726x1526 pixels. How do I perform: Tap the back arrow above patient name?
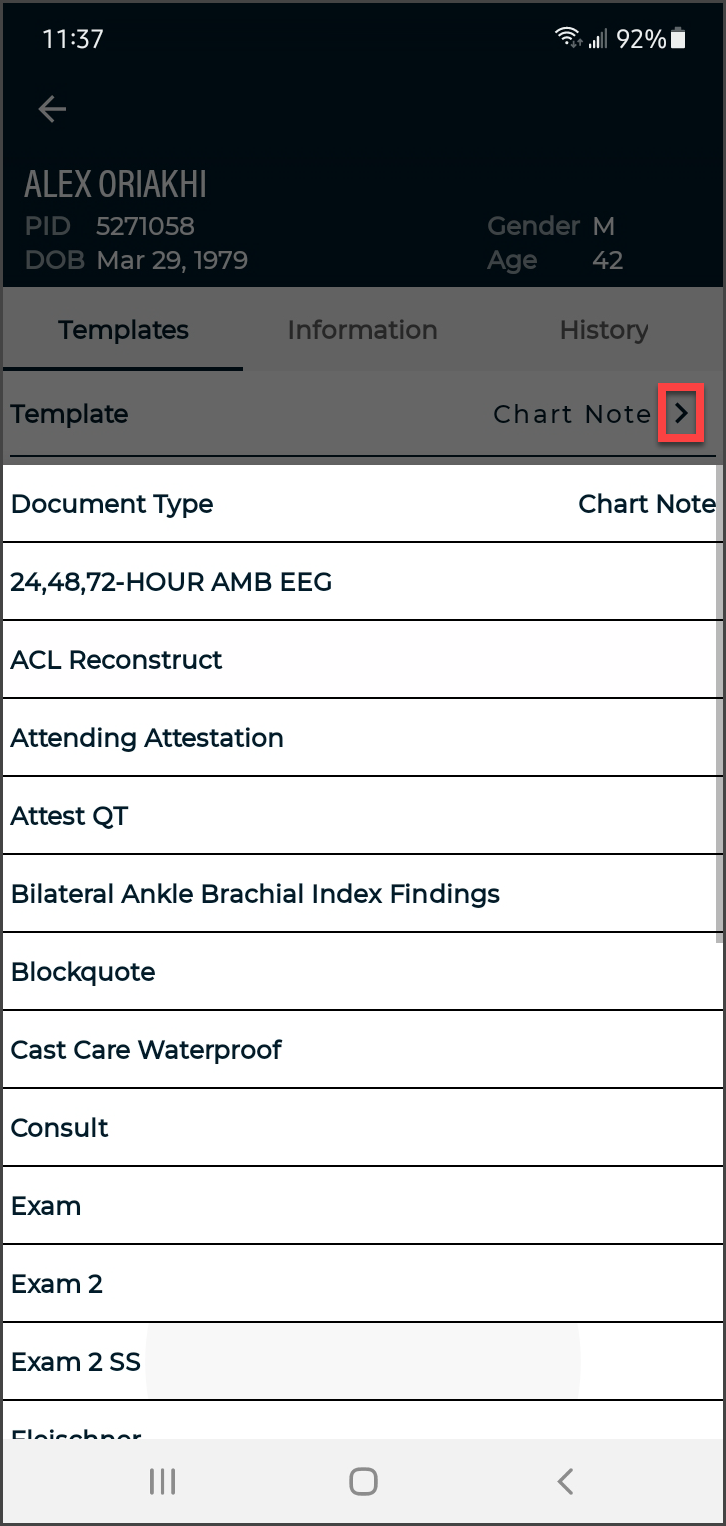52,109
